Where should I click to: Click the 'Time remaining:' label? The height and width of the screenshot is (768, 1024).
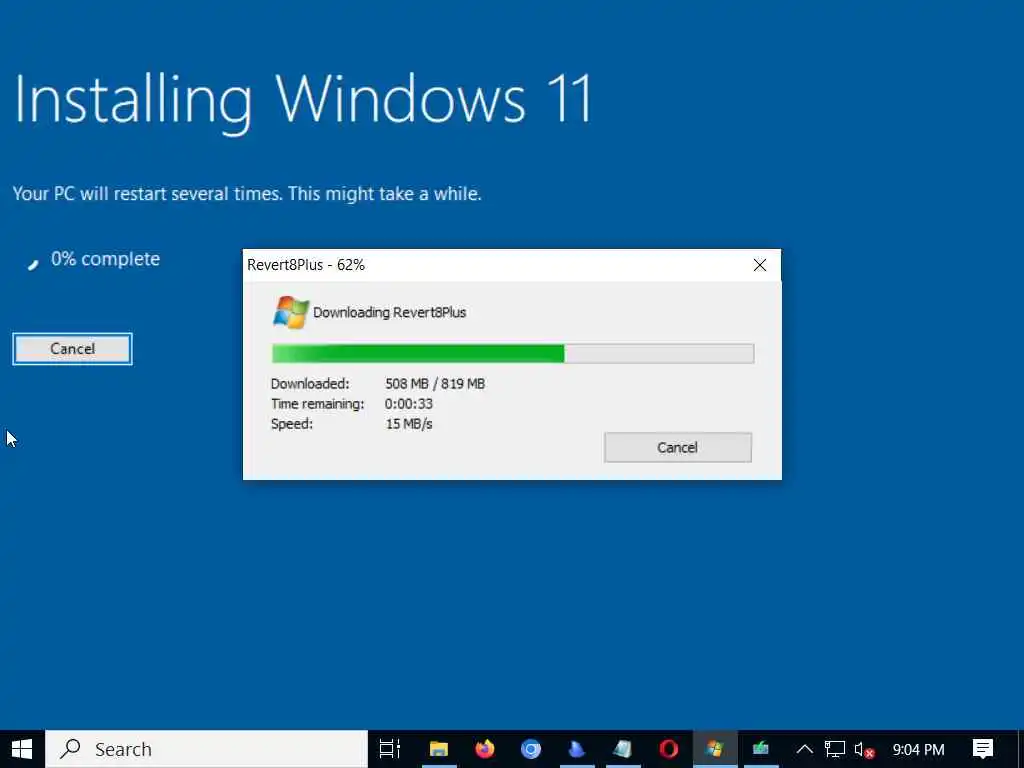pyautogui.click(x=317, y=404)
